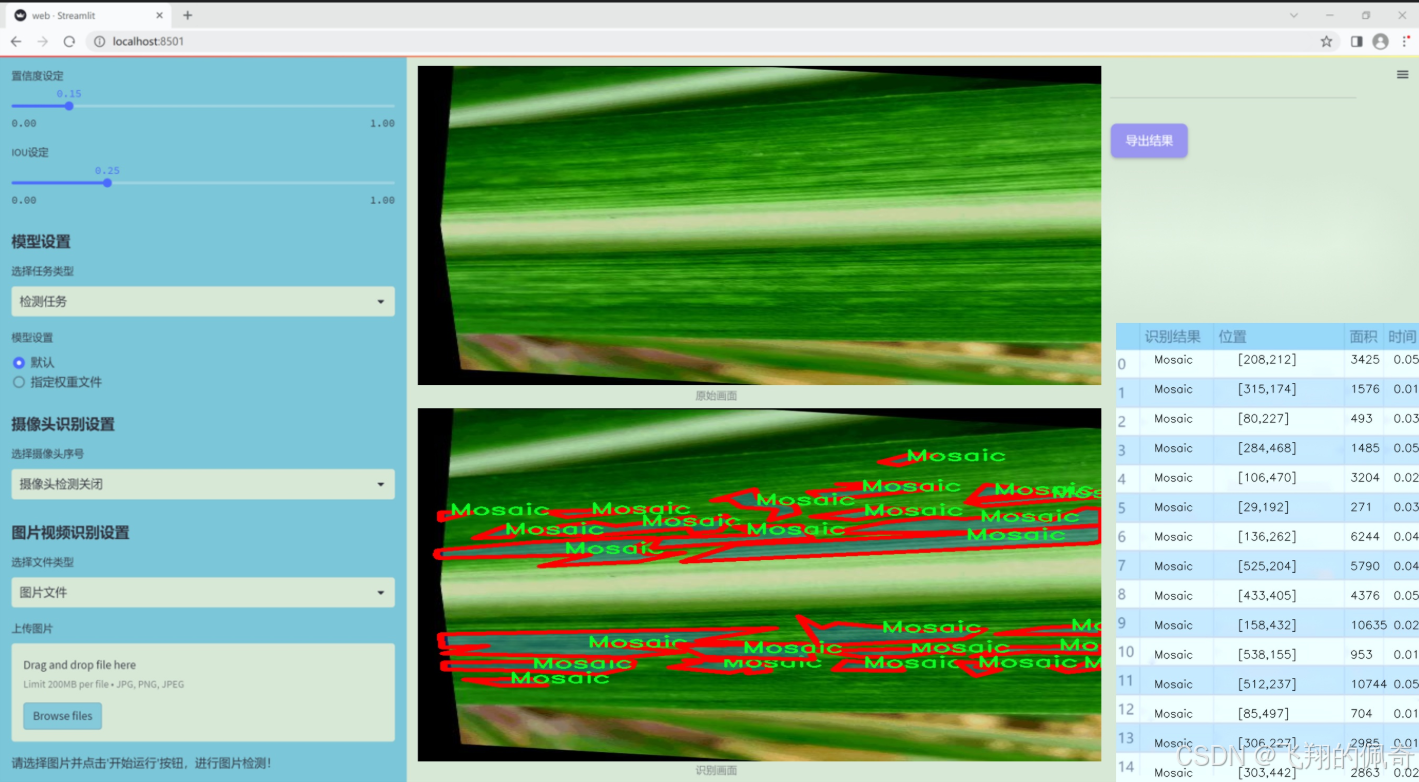Open a new browser tab
The height and width of the screenshot is (782, 1419).
pyautogui.click(x=187, y=15)
